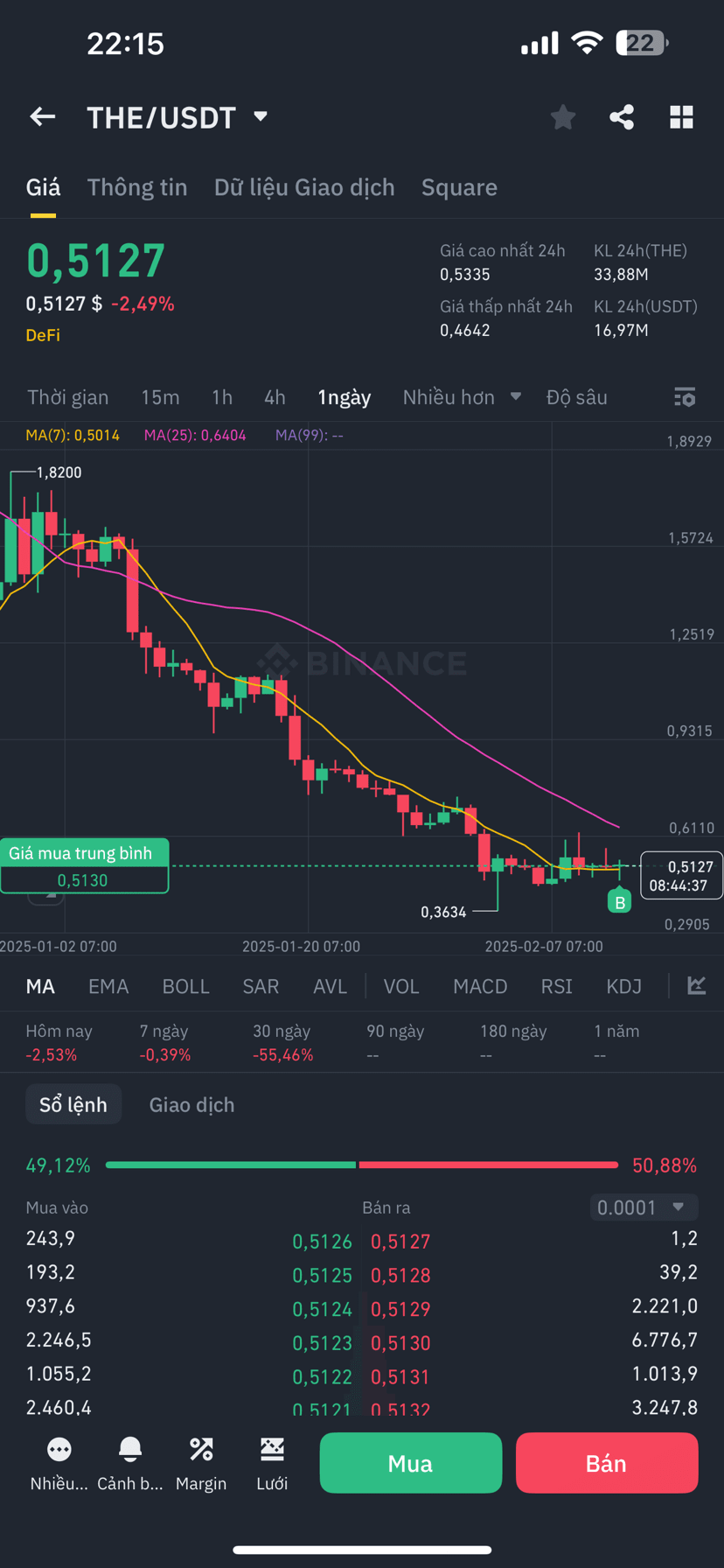Toggle the RSI indicator

tap(557, 986)
